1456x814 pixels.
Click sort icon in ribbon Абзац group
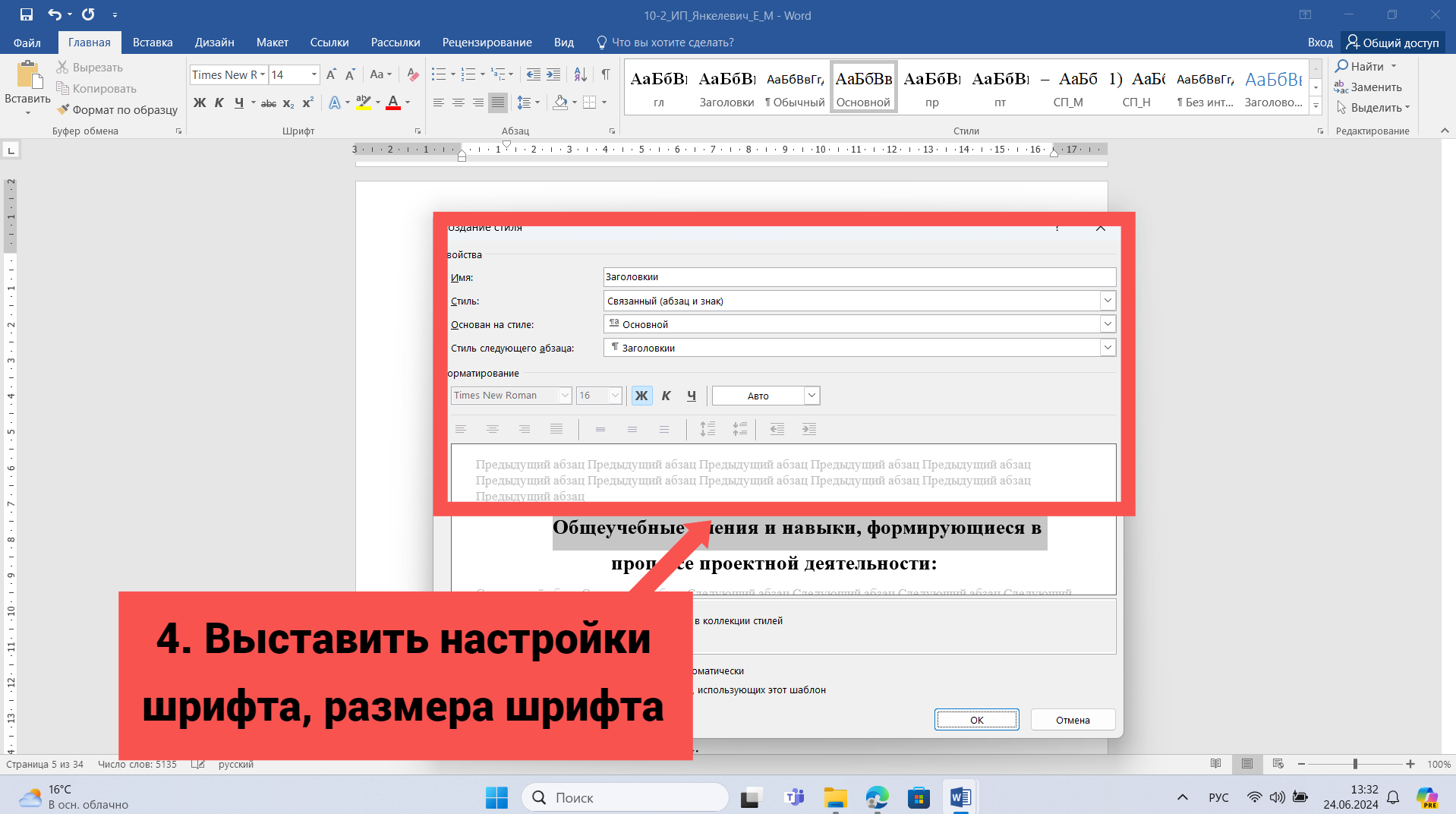pyautogui.click(x=581, y=74)
